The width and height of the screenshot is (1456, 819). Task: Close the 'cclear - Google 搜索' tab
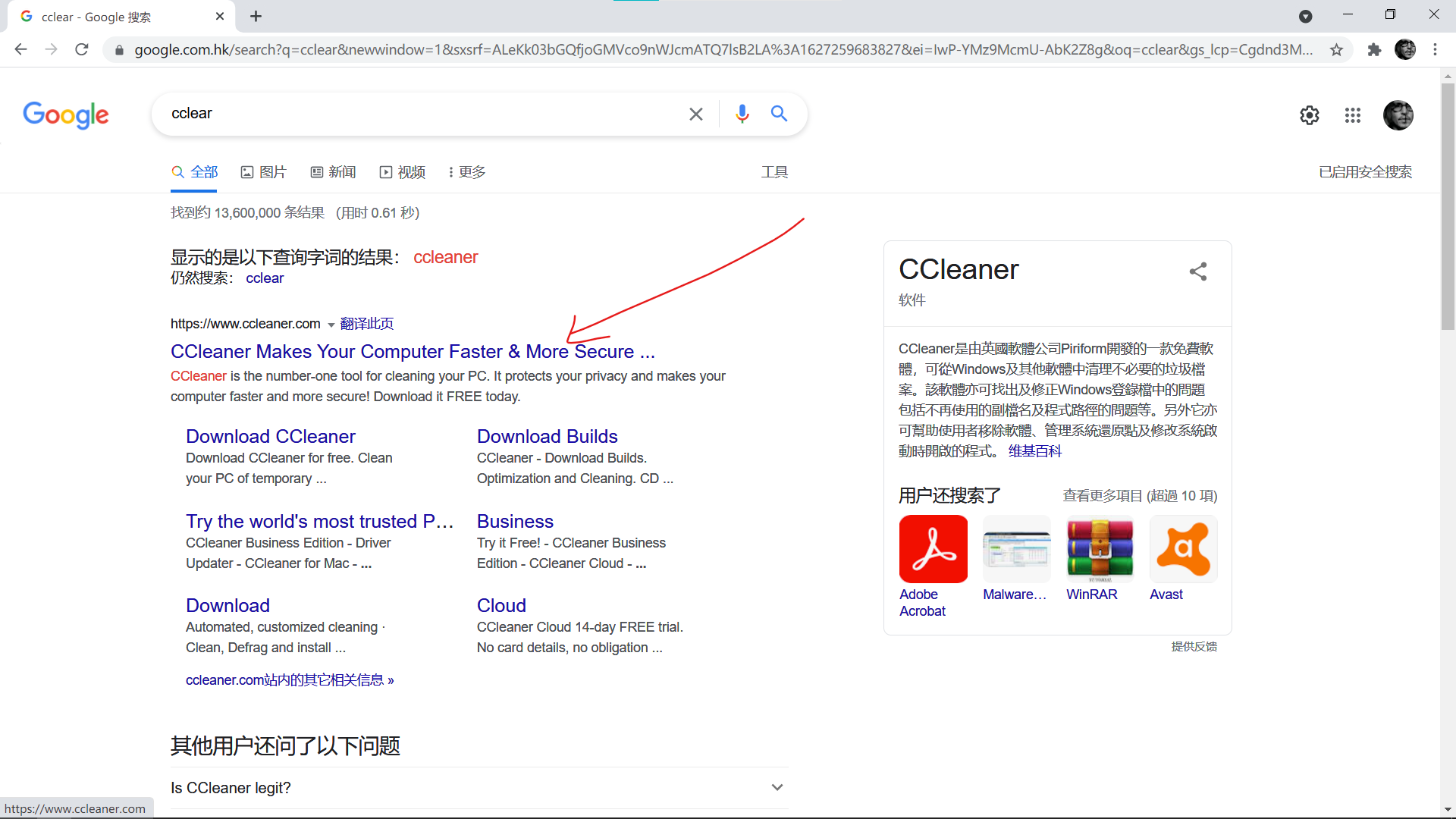coord(220,16)
